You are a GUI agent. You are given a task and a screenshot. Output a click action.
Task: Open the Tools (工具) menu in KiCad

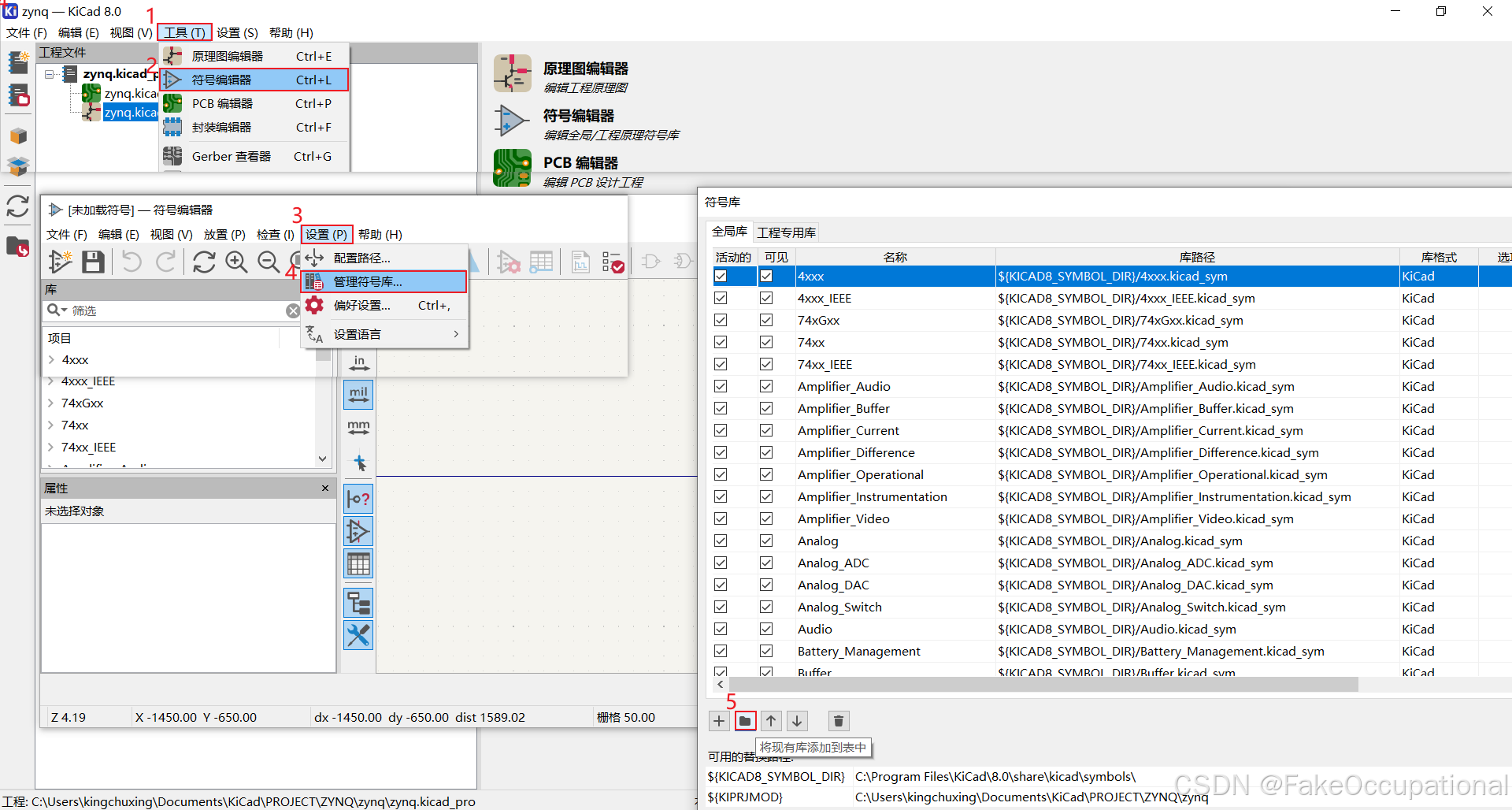pos(184,32)
